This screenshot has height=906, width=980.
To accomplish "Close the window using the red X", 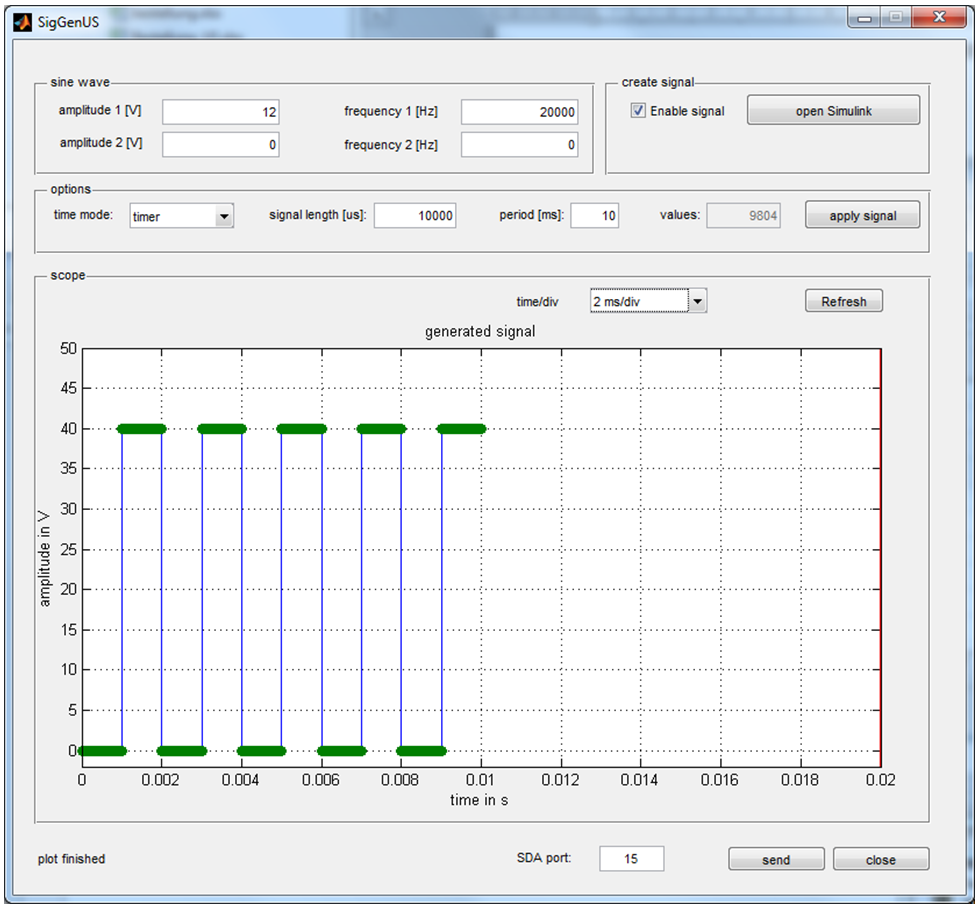I will [x=938, y=18].
